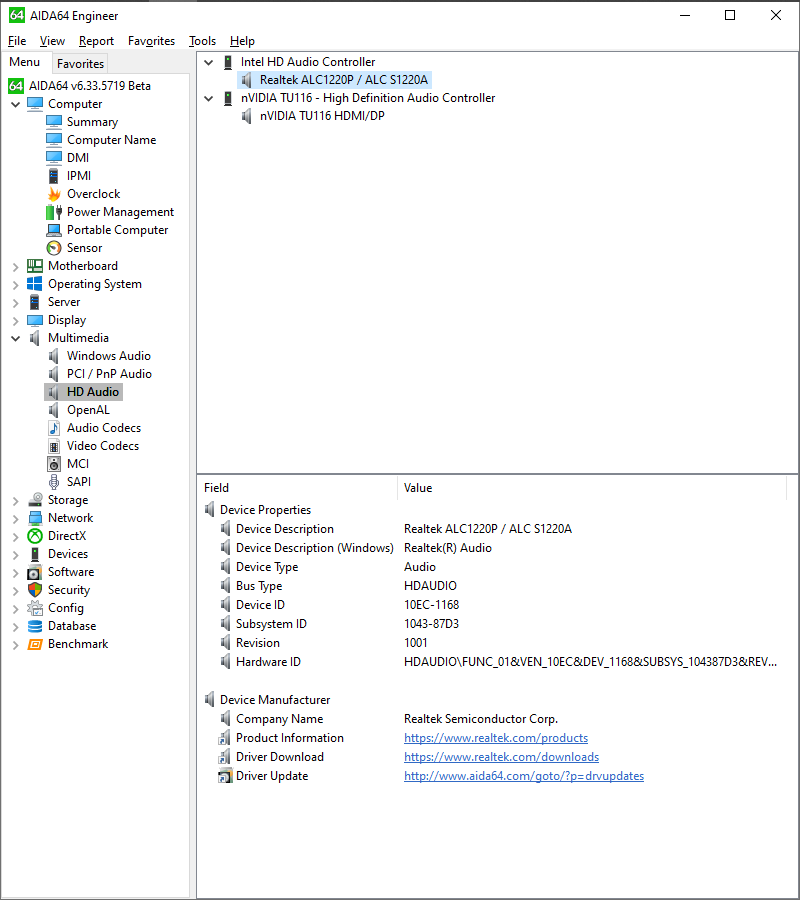800x900 pixels.
Task: Switch to the Favorites side tab
Action: pyautogui.click(x=80, y=63)
